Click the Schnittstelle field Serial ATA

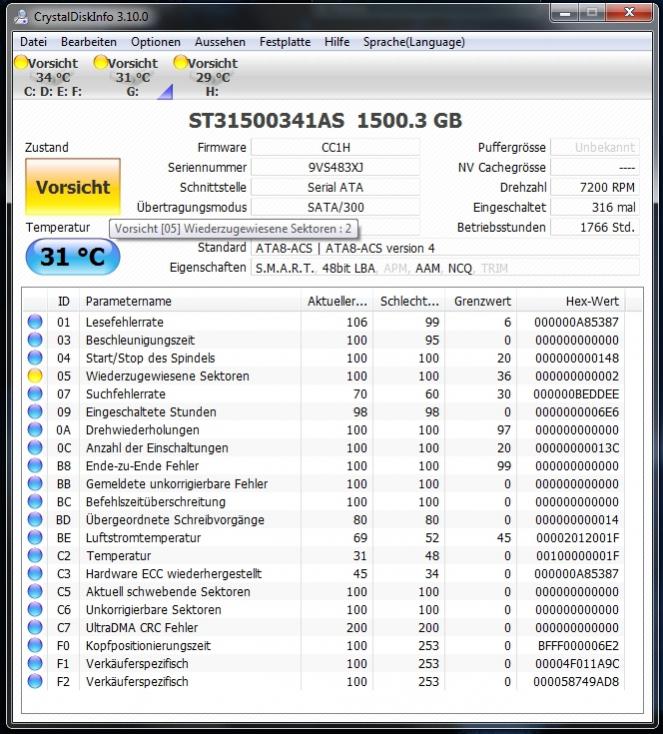tap(335, 187)
